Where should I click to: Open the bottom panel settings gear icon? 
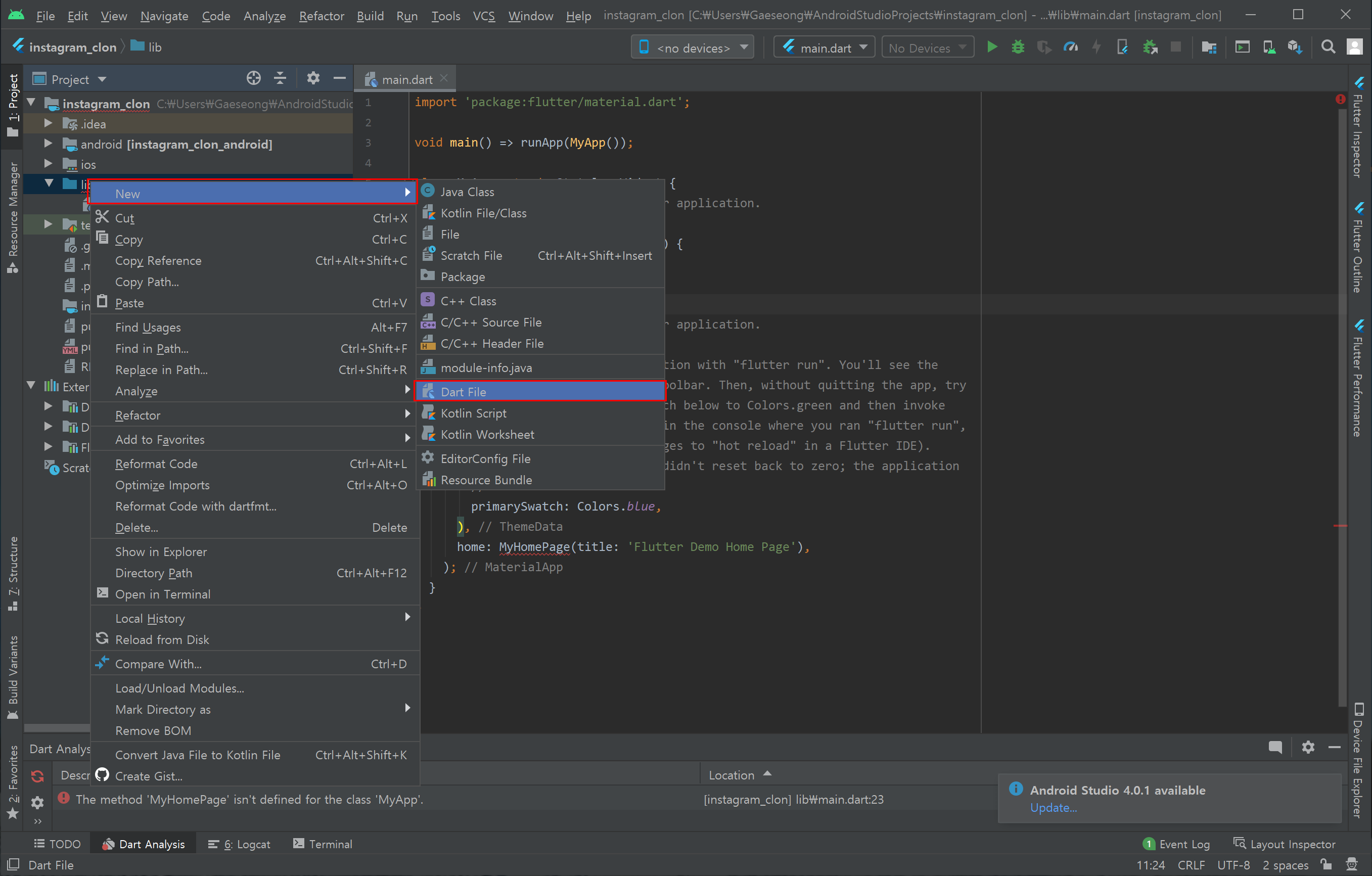1308,747
